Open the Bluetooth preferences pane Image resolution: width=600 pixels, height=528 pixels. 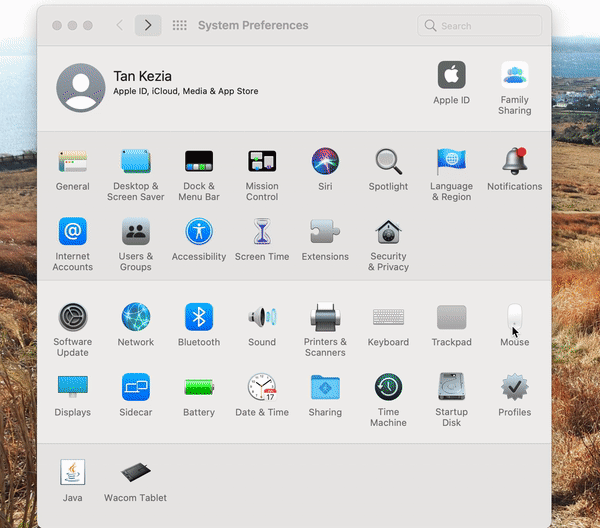click(x=199, y=318)
